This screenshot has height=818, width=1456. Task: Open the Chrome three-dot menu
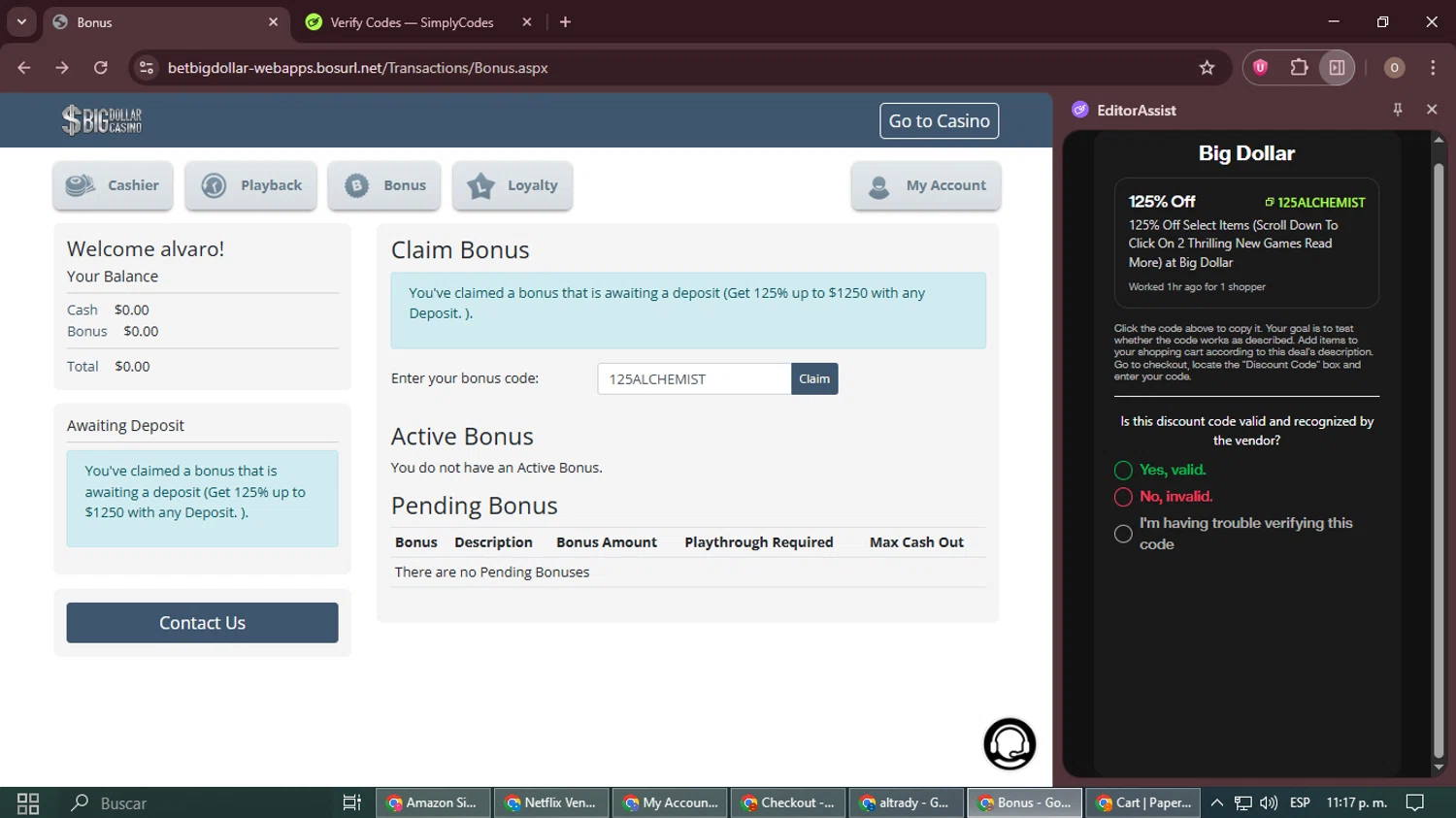(x=1433, y=68)
